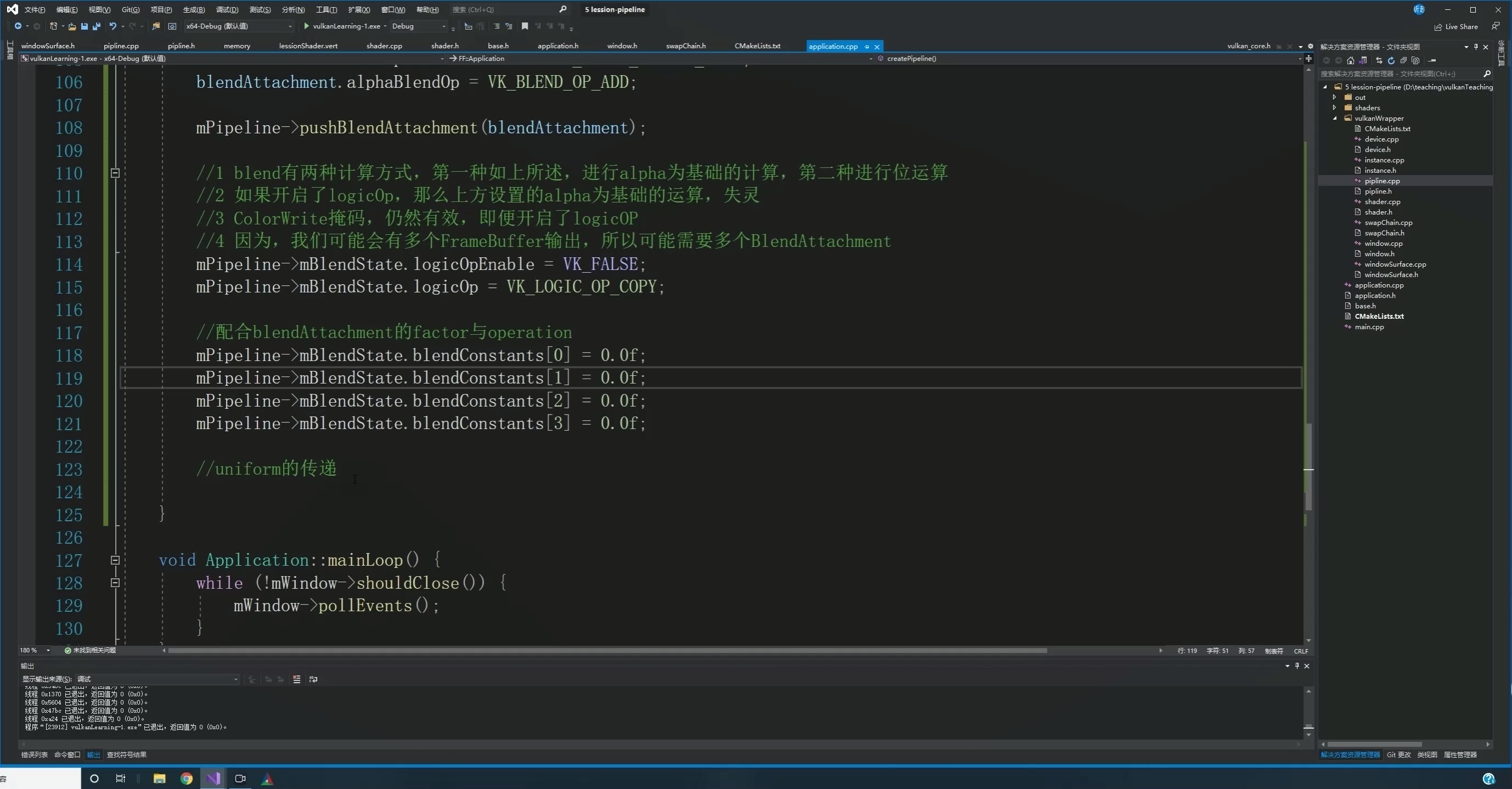Expand the shaders folder node
Viewport: 1512px width, 789px height.
point(1334,108)
